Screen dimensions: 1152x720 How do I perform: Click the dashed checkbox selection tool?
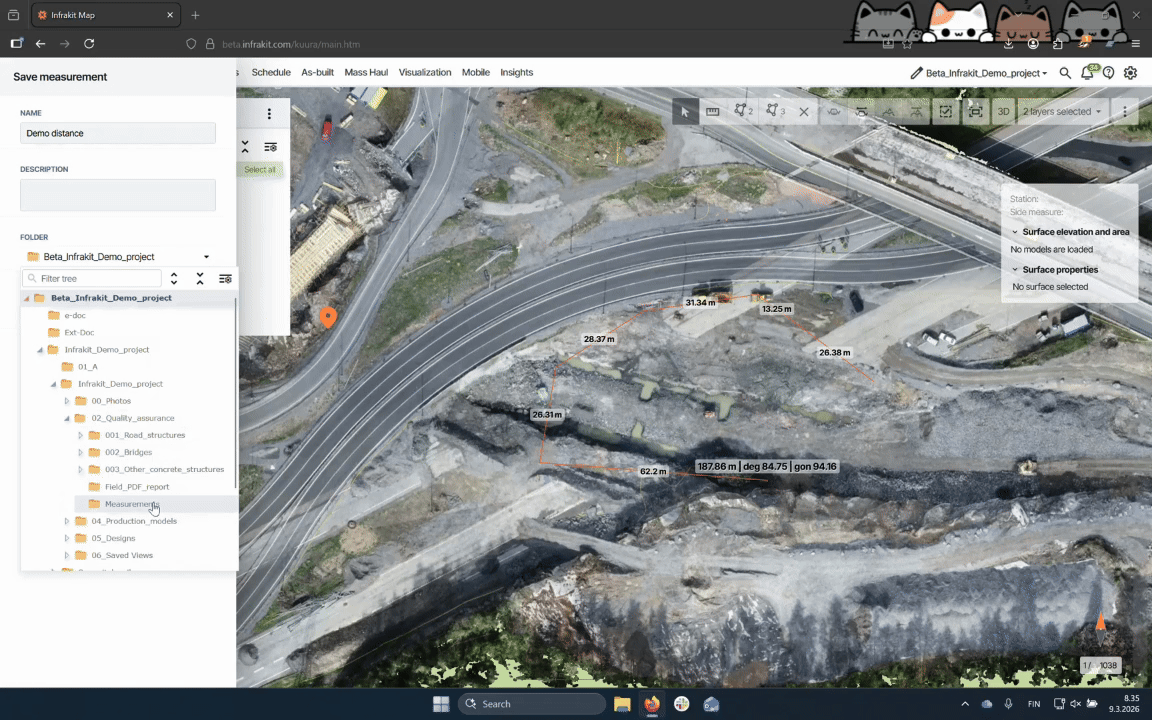coord(946,112)
